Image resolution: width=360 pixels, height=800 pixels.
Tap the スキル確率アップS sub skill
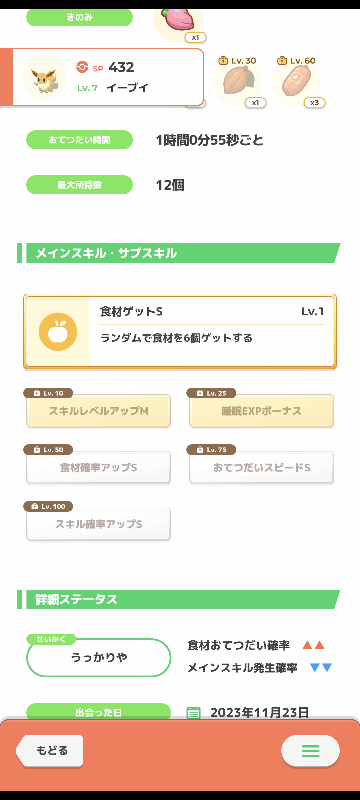(x=98, y=524)
